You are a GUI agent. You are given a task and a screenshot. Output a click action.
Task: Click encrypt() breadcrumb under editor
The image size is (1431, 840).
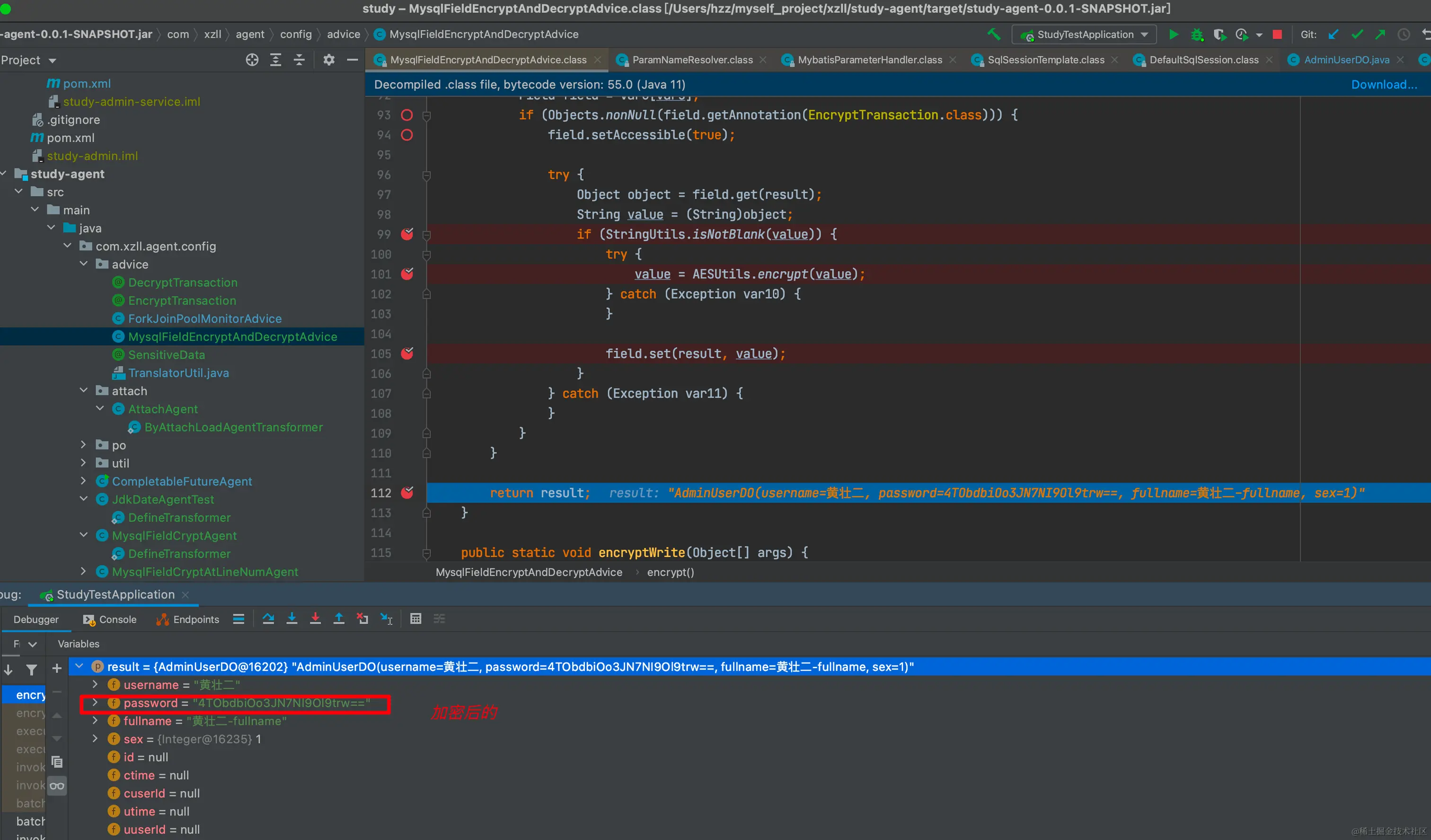tap(670, 572)
